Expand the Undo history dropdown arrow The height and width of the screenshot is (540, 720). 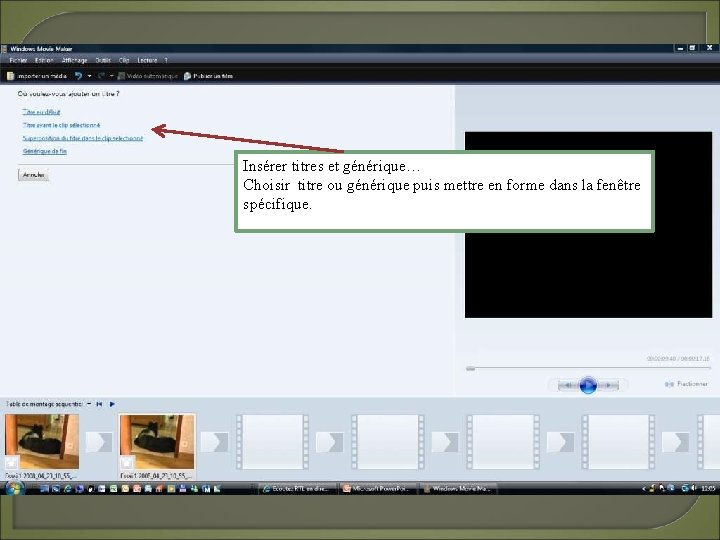coord(90,76)
